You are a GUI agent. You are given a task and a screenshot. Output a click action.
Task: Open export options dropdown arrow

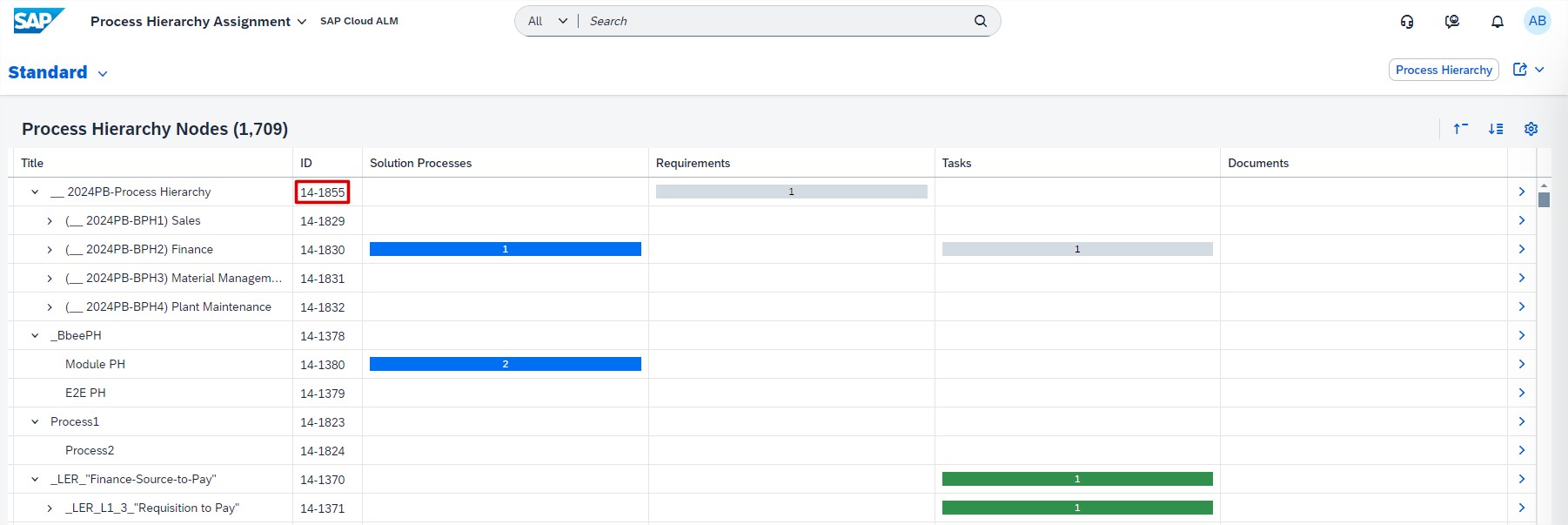click(x=1539, y=70)
